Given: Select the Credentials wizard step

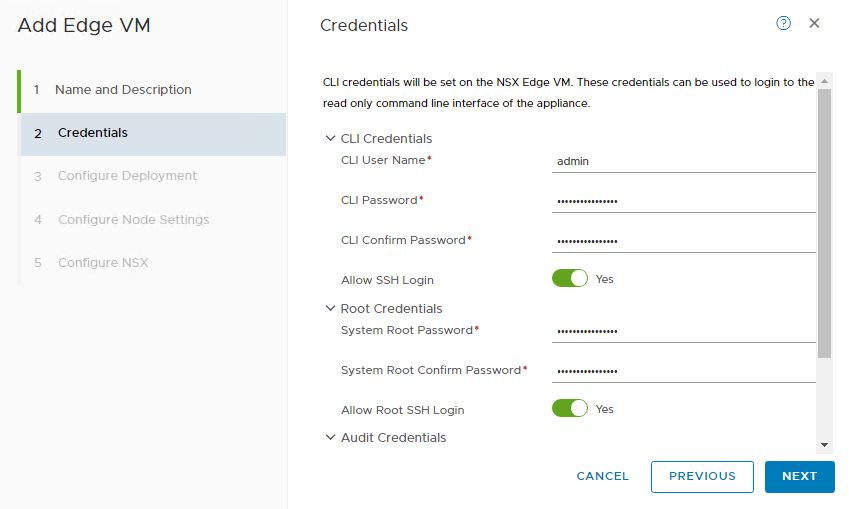Looking at the screenshot, I should pyautogui.click(x=93, y=133).
